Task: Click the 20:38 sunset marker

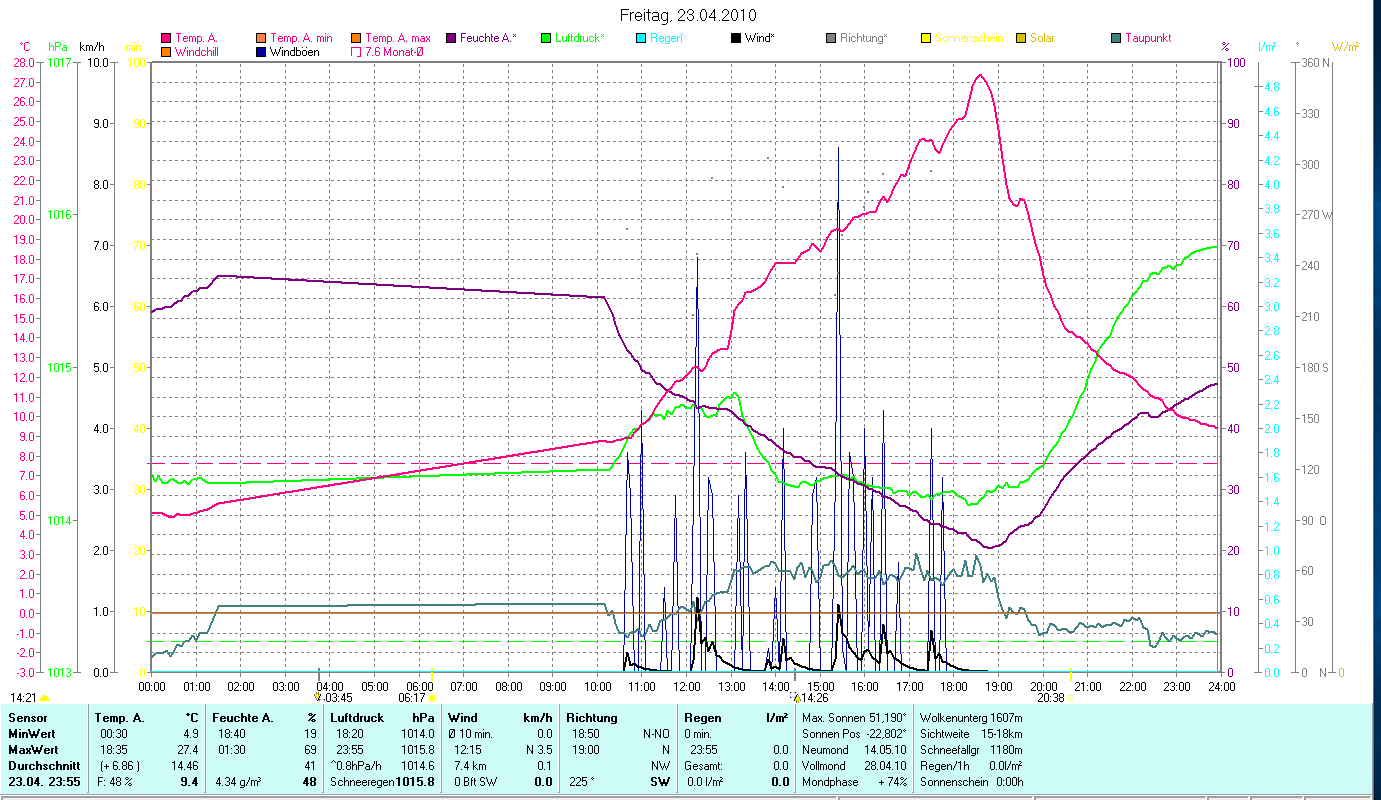Action: pos(1055,697)
